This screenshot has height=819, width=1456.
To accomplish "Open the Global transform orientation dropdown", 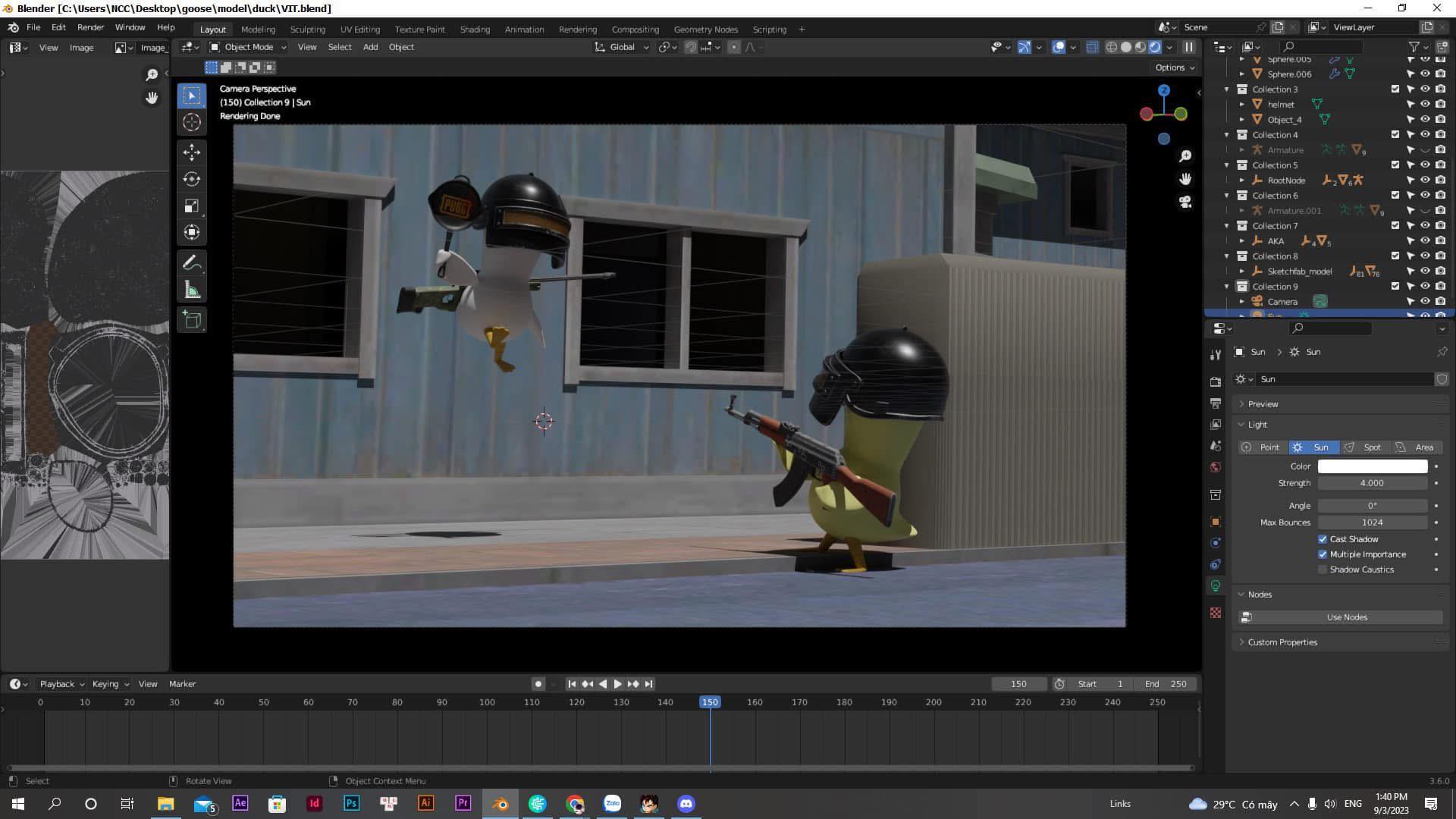I will [622, 47].
